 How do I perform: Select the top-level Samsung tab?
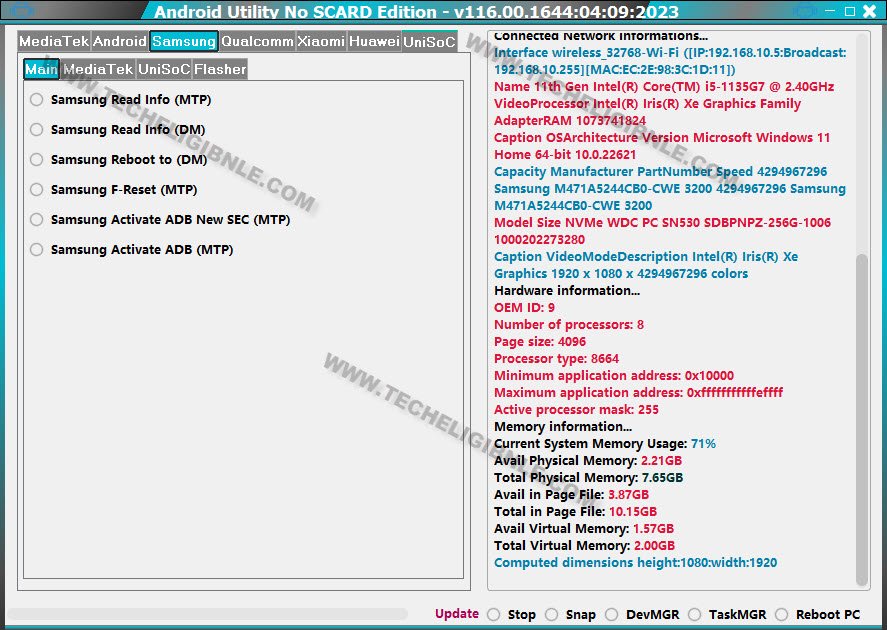point(184,41)
